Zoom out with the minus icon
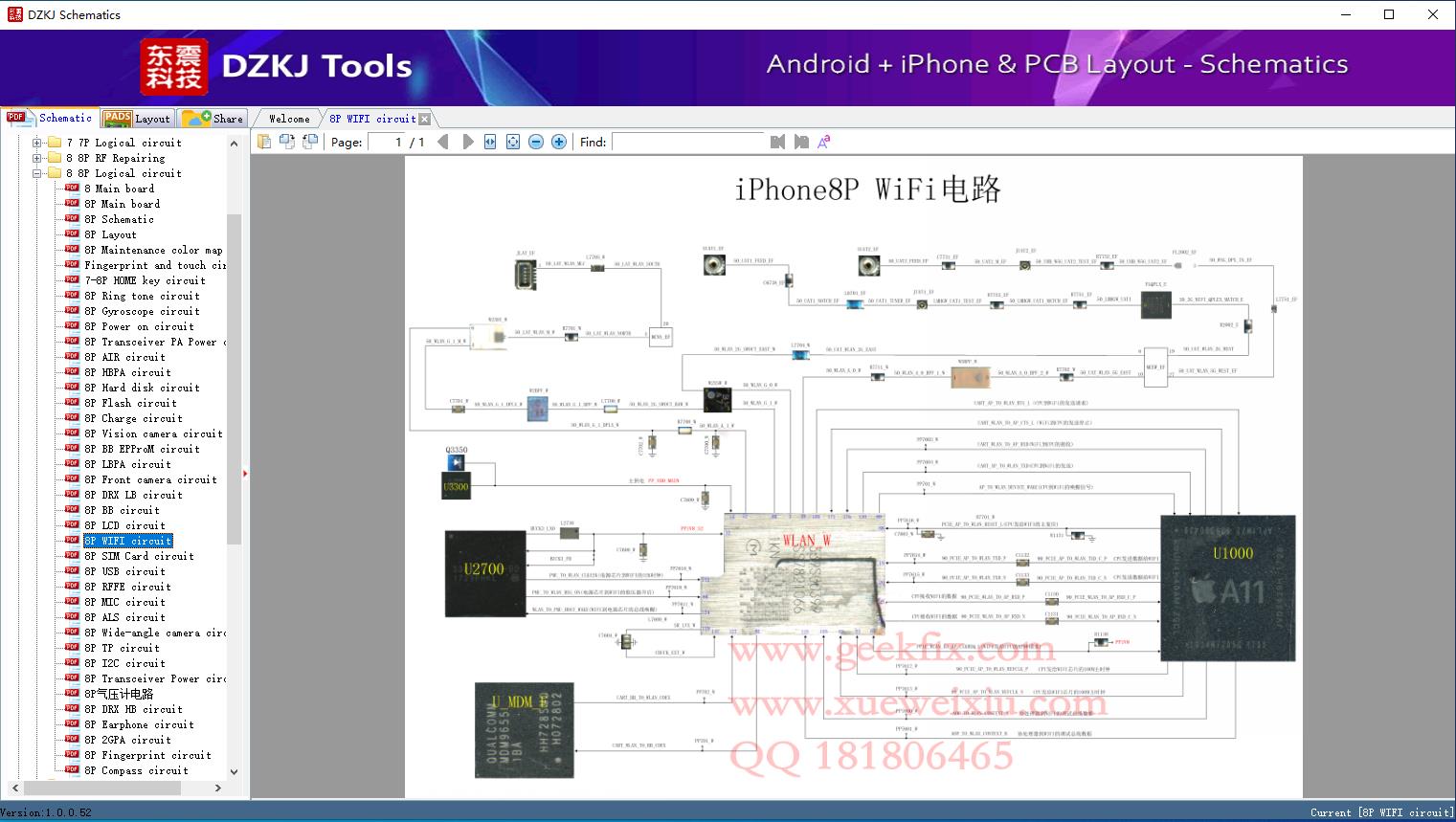 point(536,142)
